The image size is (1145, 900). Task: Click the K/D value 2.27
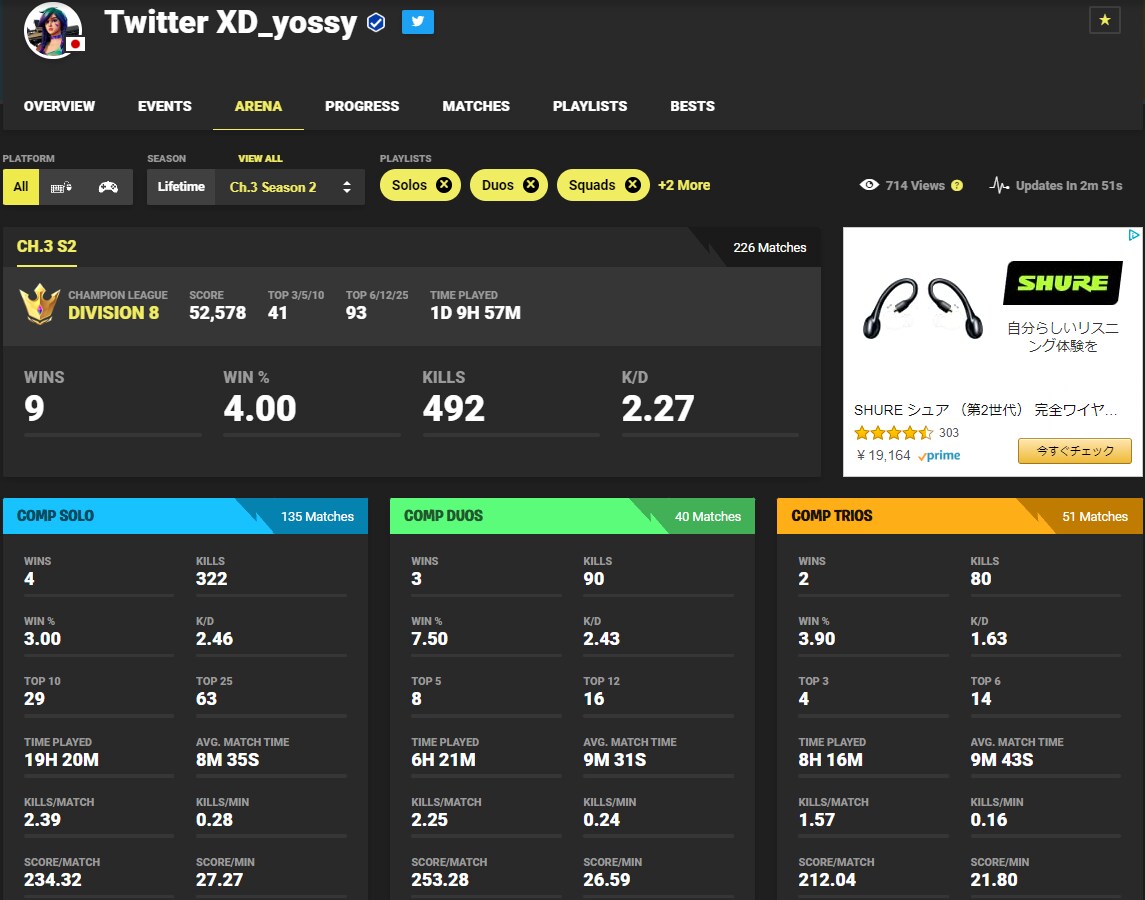658,408
